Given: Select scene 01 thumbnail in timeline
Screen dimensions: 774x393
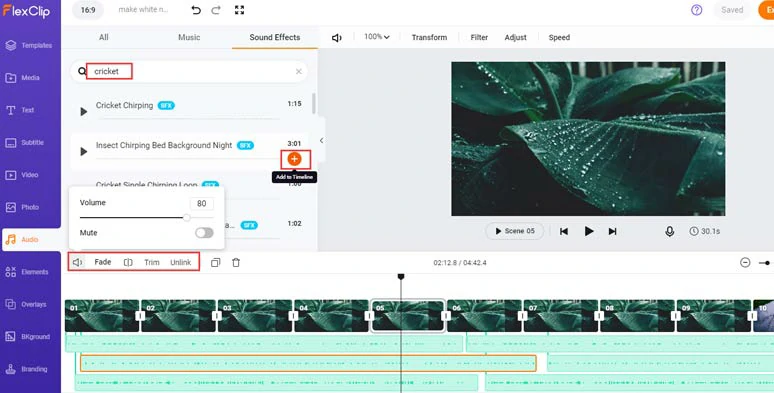Looking at the screenshot, I should point(102,315).
